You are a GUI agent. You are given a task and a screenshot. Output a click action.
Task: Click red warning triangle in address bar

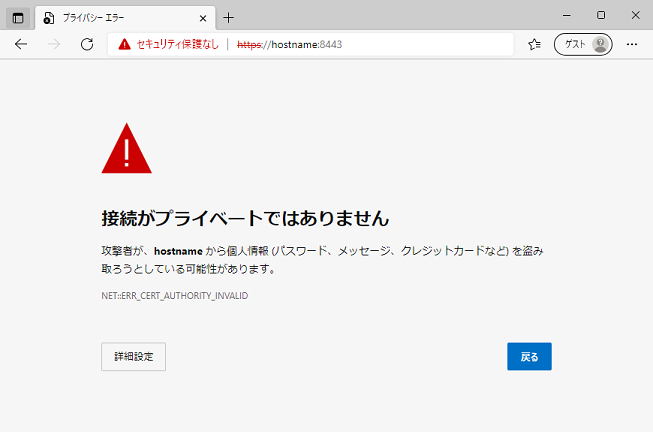tap(124, 44)
